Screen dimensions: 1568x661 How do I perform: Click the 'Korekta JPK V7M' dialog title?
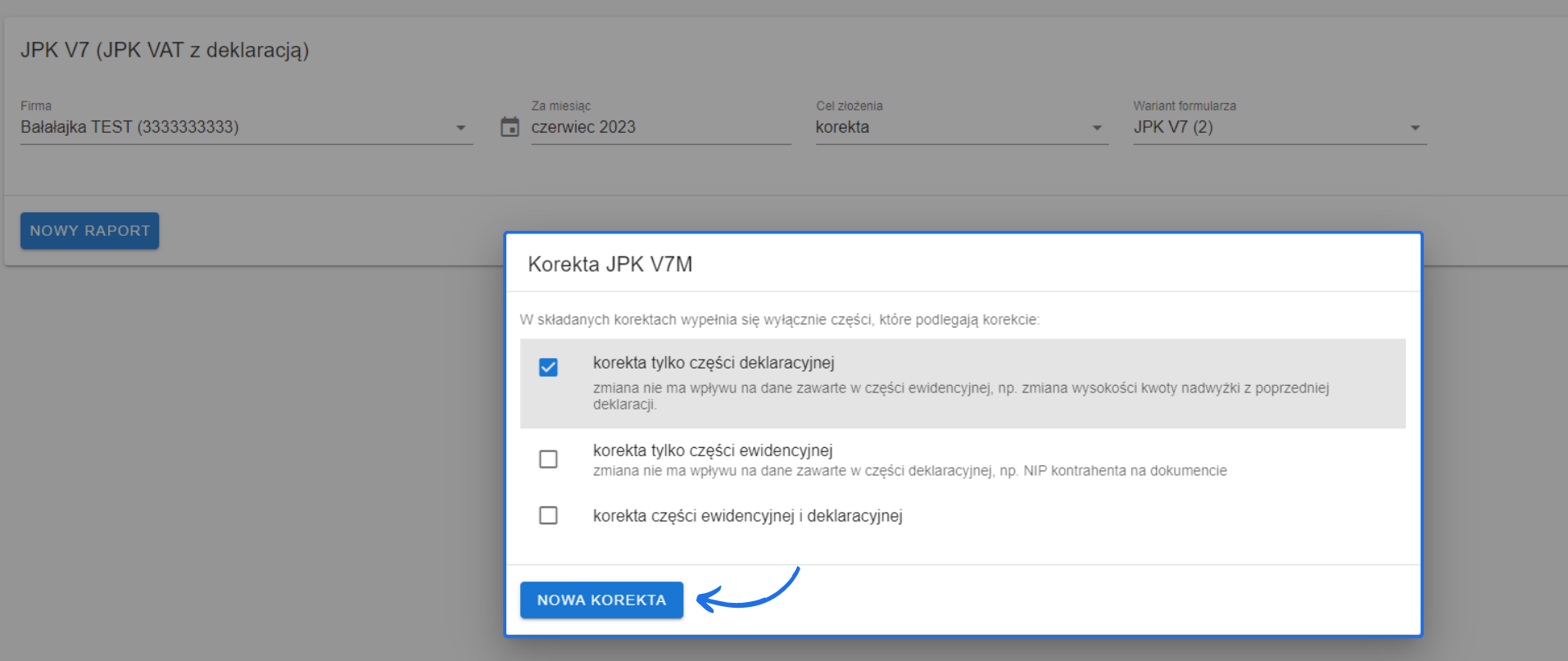pyautogui.click(x=610, y=264)
